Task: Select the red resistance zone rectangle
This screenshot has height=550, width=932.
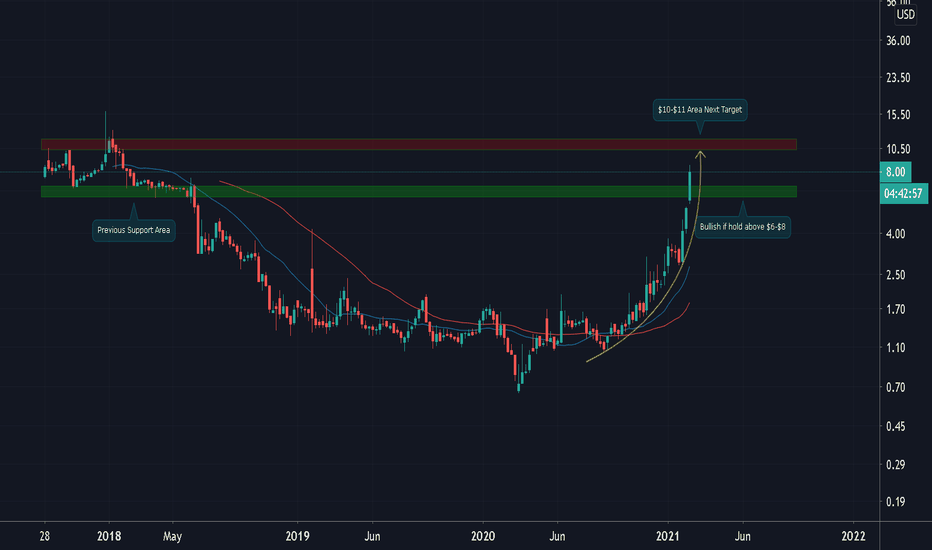Action: (418, 144)
